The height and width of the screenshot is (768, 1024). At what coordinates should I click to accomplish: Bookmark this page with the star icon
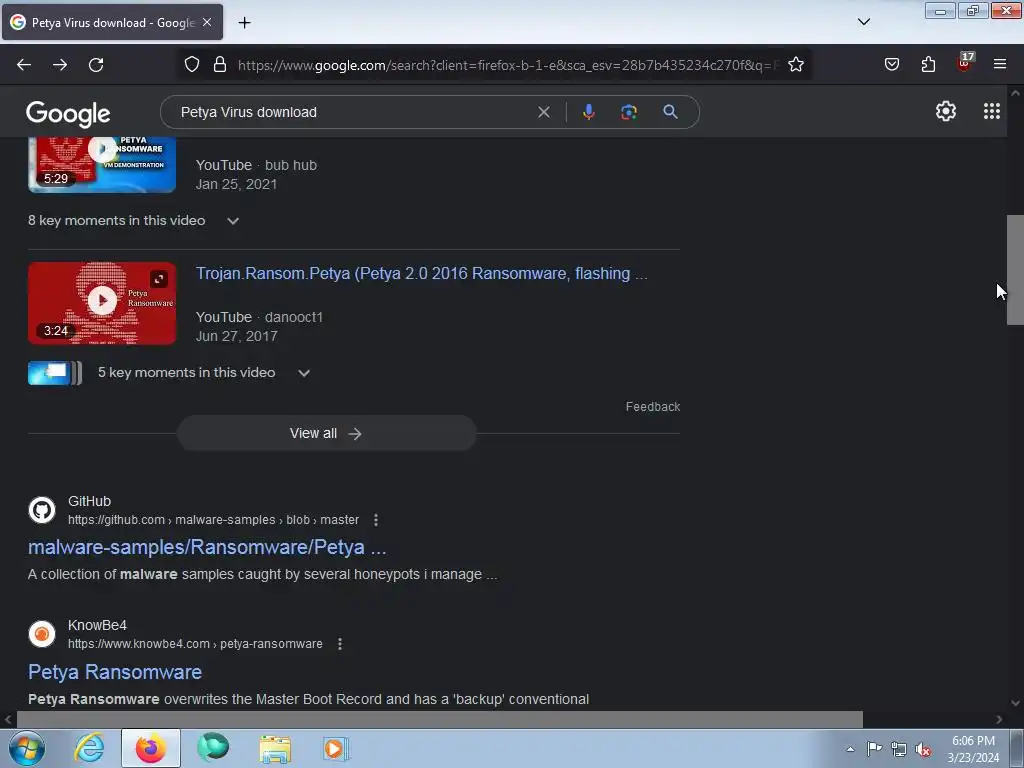pyautogui.click(x=795, y=65)
